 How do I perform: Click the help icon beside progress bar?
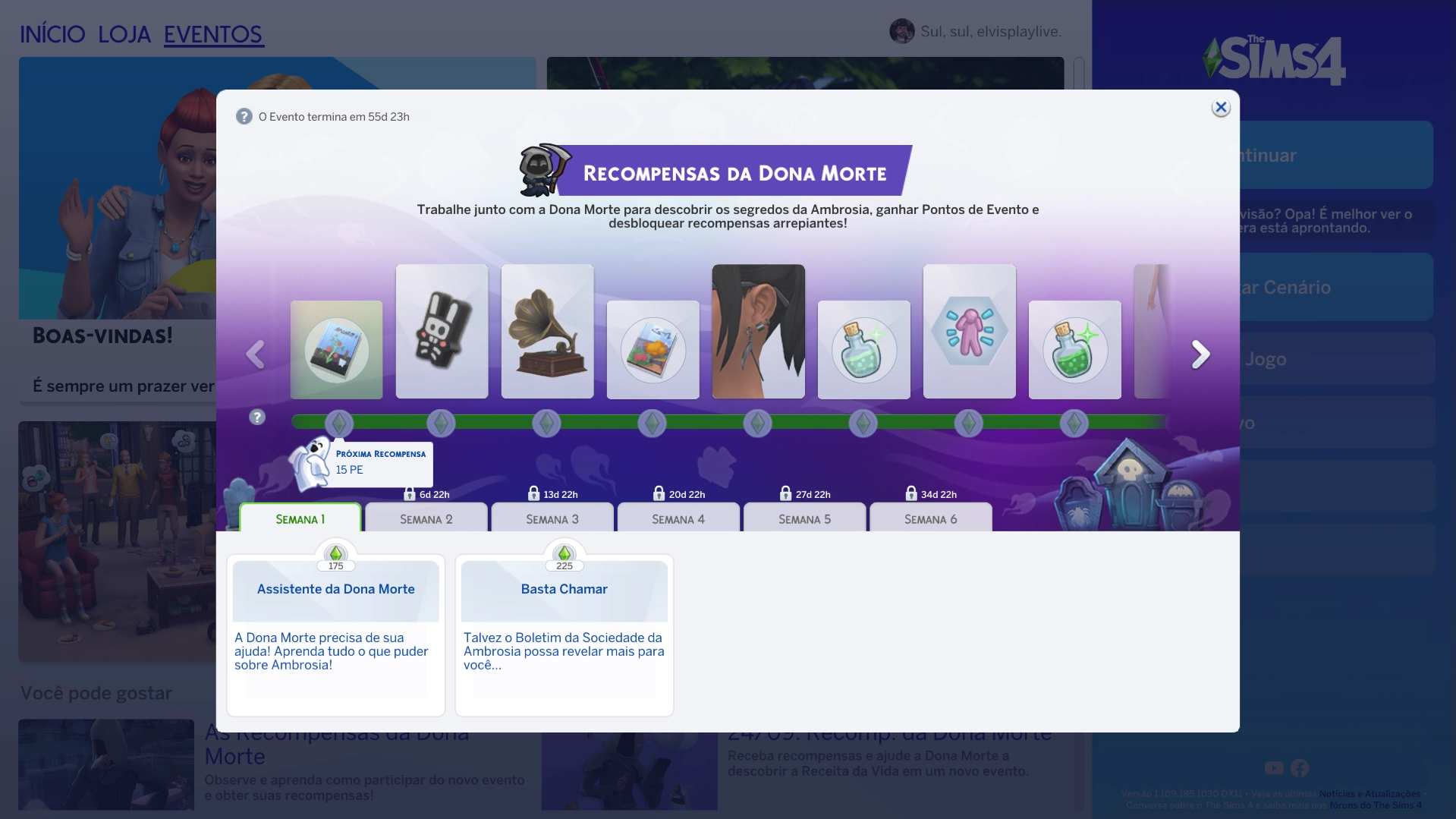[257, 417]
